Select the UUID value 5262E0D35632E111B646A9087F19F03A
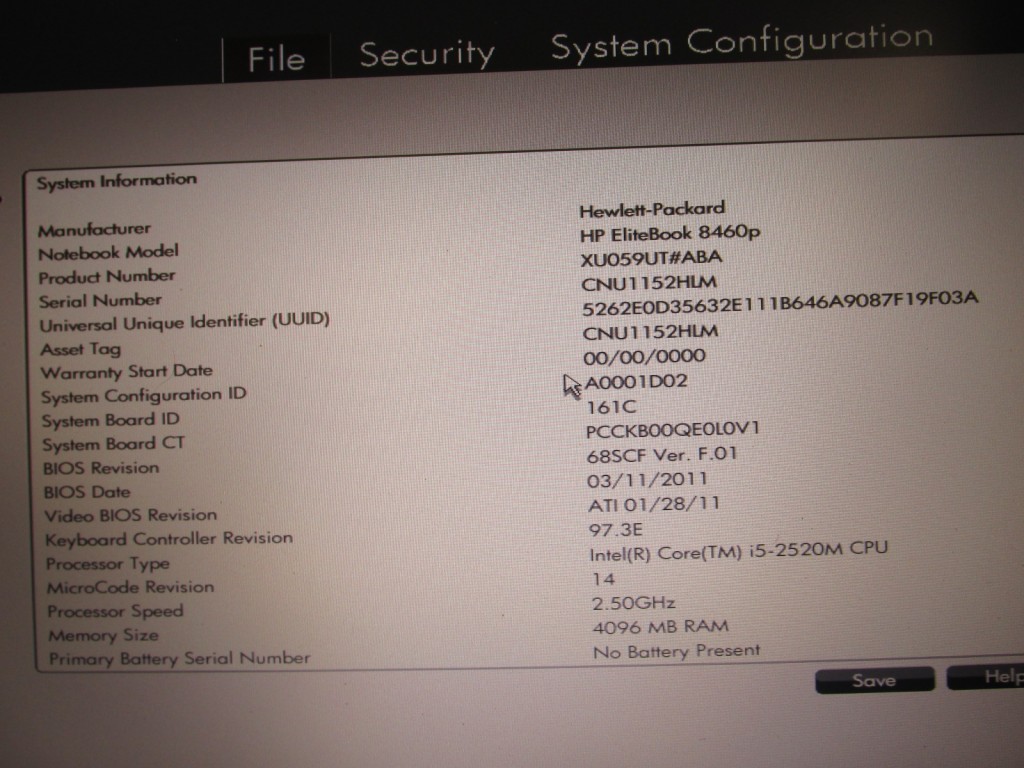Viewport: 1024px width, 768px height. 780,302
